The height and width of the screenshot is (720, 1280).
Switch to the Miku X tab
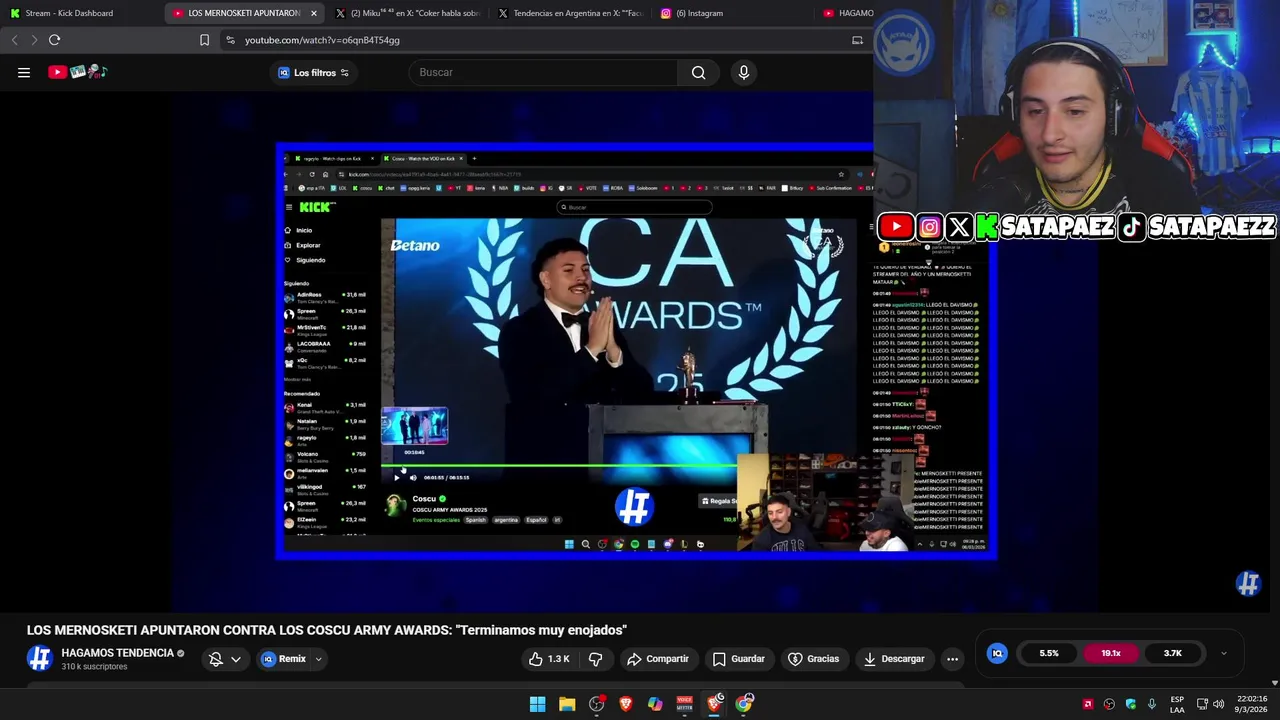(x=407, y=13)
